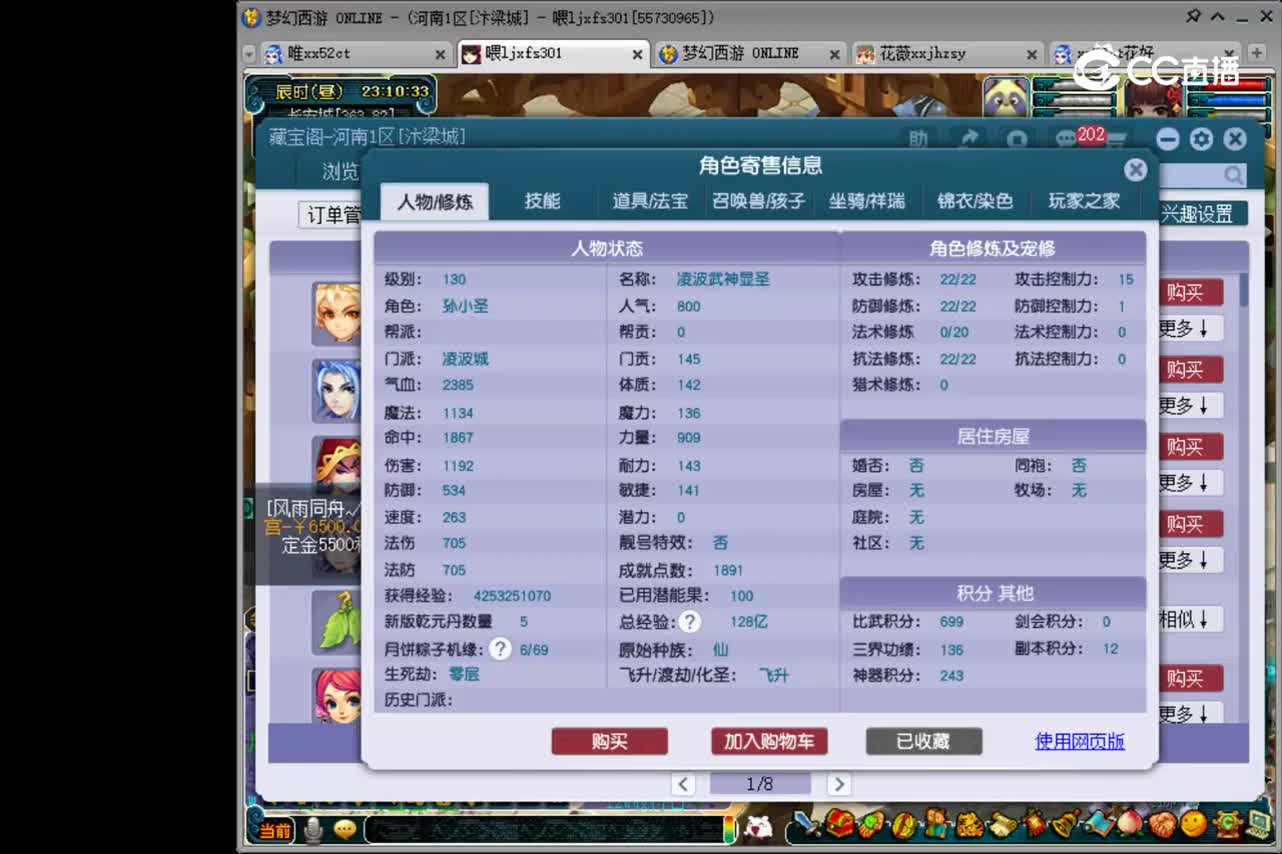Click the 购买 button in the role dialog
Screen dimensions: 1282x854
click(x=609, y=741)
